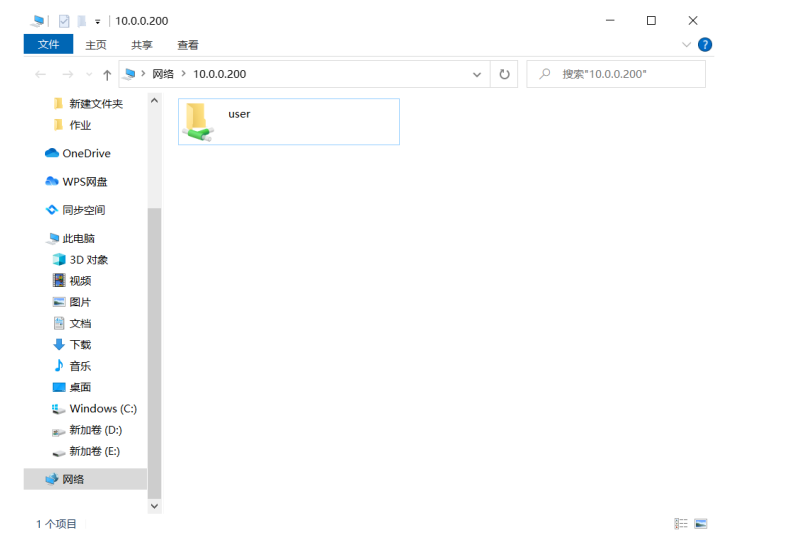The image size is (801, 540).
Task: Click 10.0.0.200 in the address bar
Action: click(x=220, y=74)
